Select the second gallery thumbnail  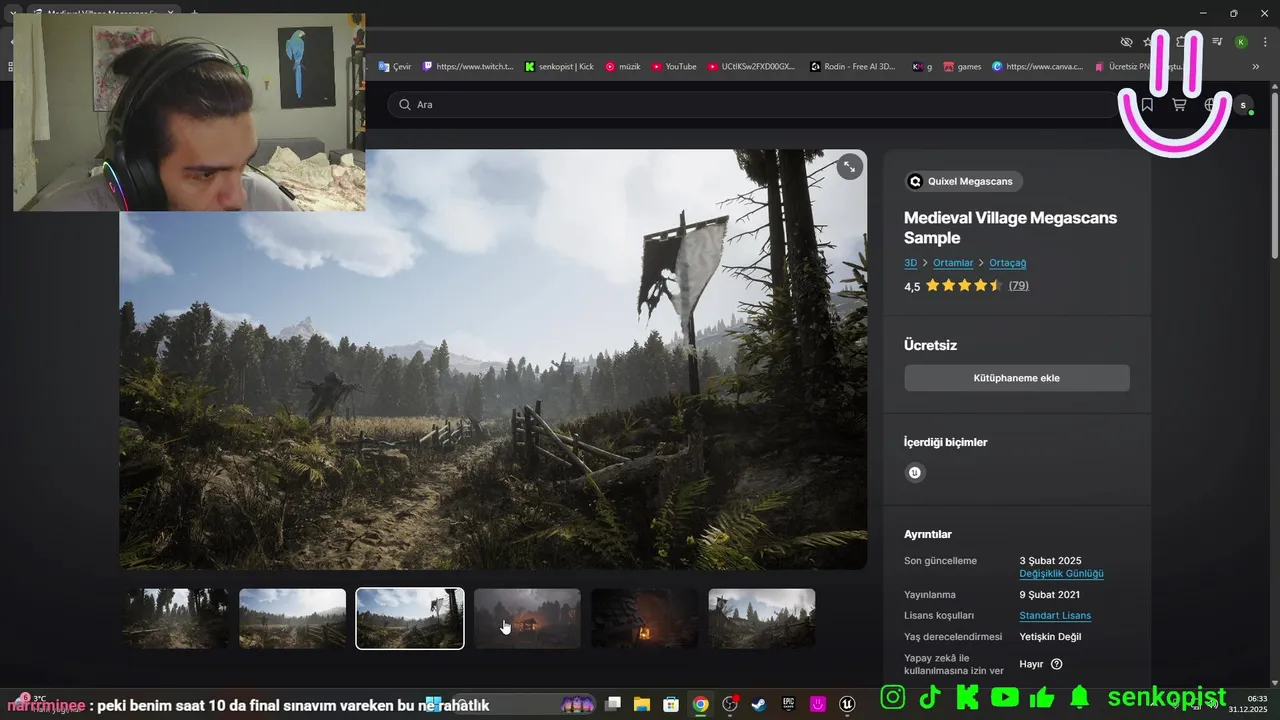(292, 618)
